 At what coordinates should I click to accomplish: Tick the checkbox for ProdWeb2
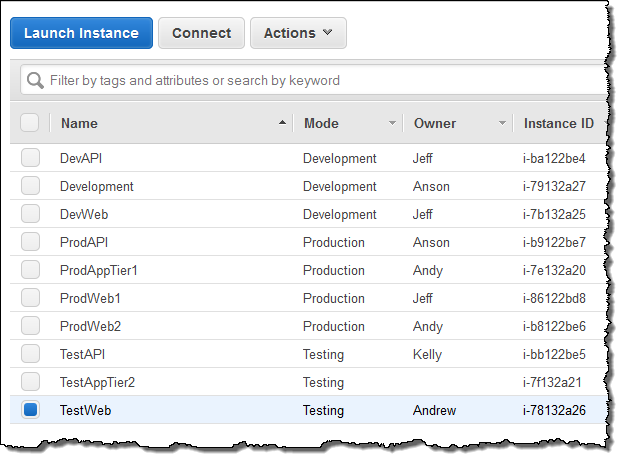click(30, 326)
